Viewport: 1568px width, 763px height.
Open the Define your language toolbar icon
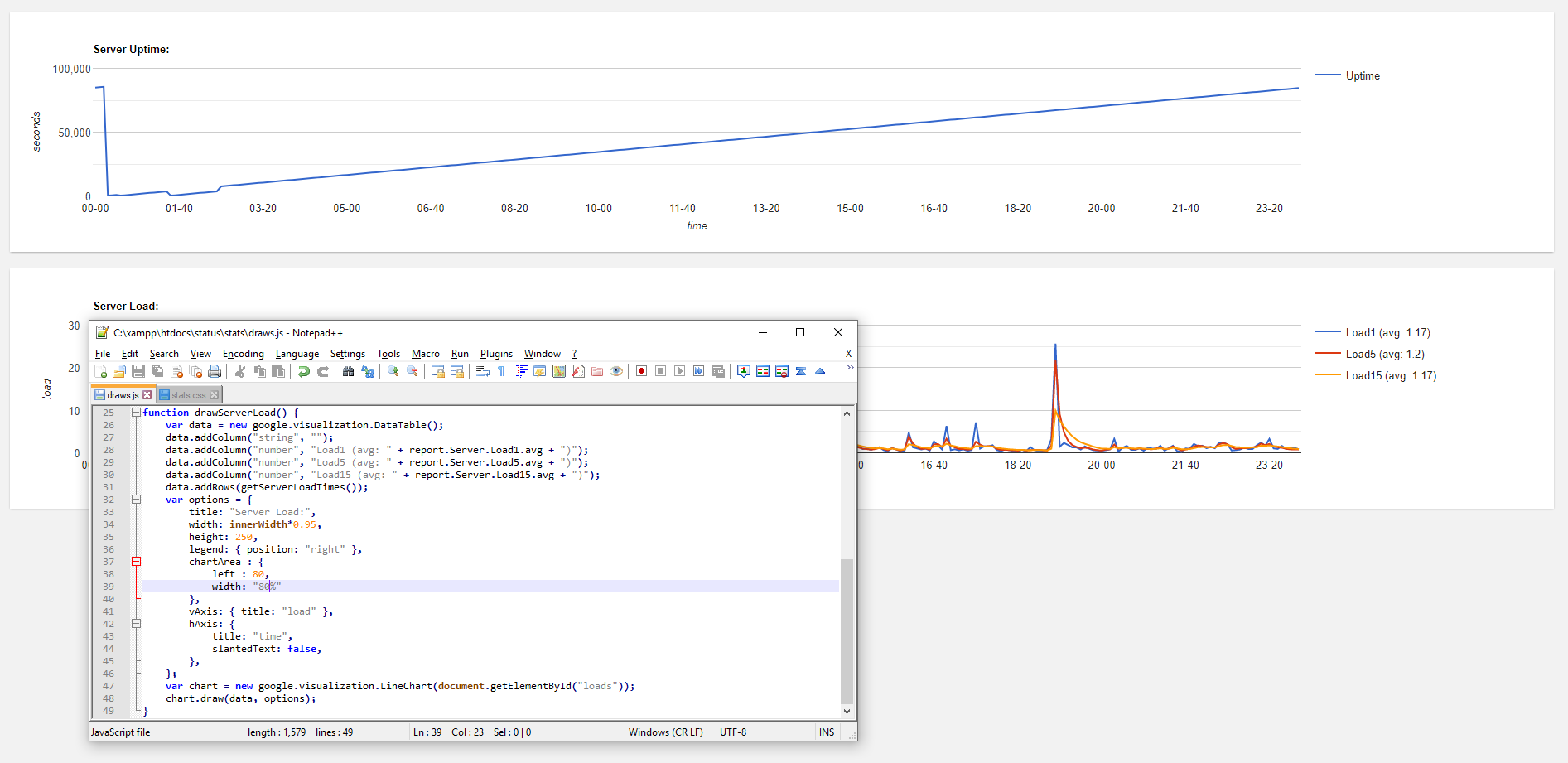(539, 371)
